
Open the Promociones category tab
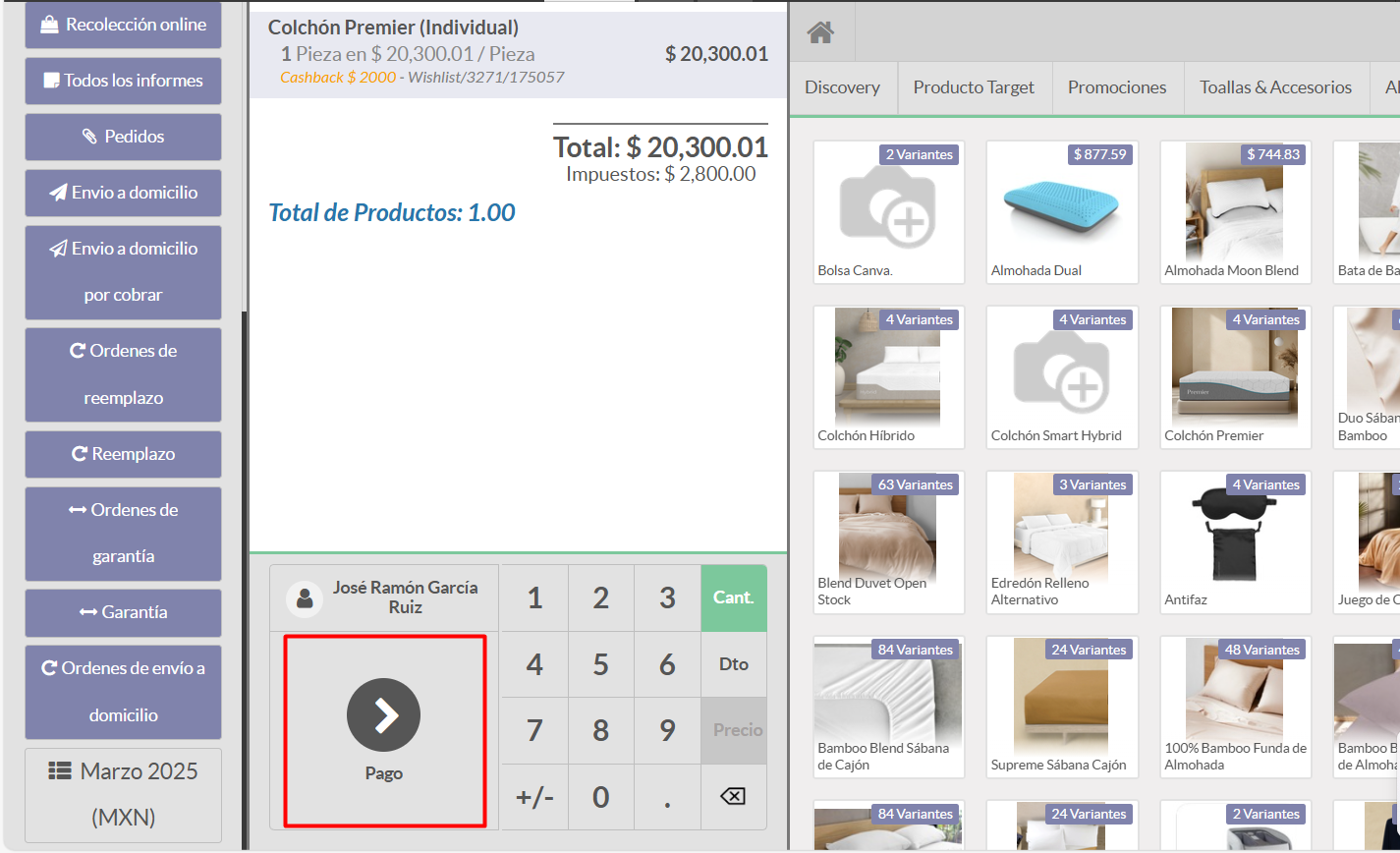tap(1117, 87)
